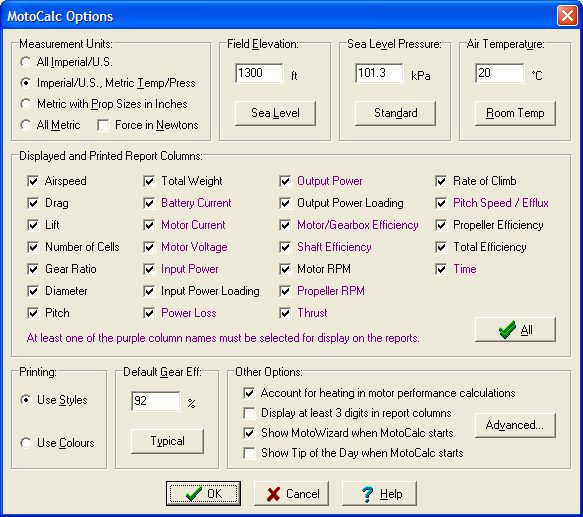Viewport: 583px width, 517px height.
Task: Click the Default Gear Eff input box
Action: click(x=156, y=401)
